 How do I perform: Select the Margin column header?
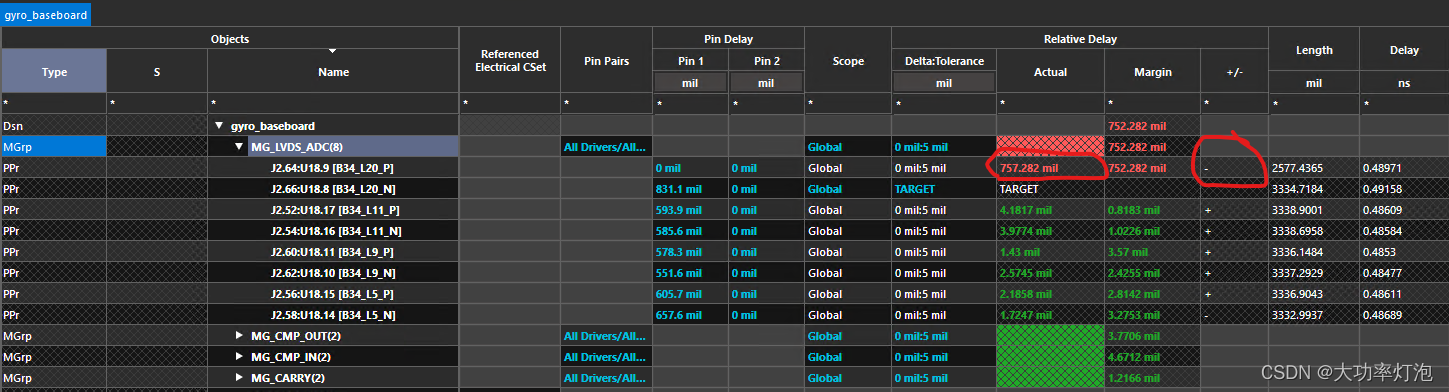[x=1152, y=72]
